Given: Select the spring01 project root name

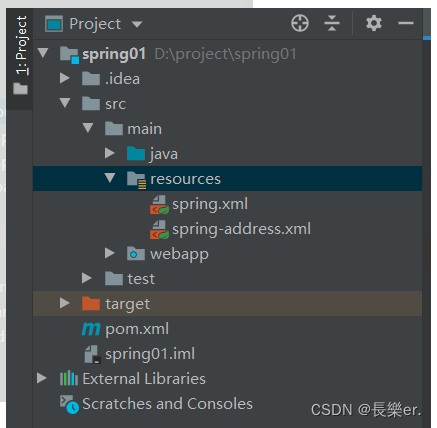Looking at the screenshot, I should pos(114,54).
